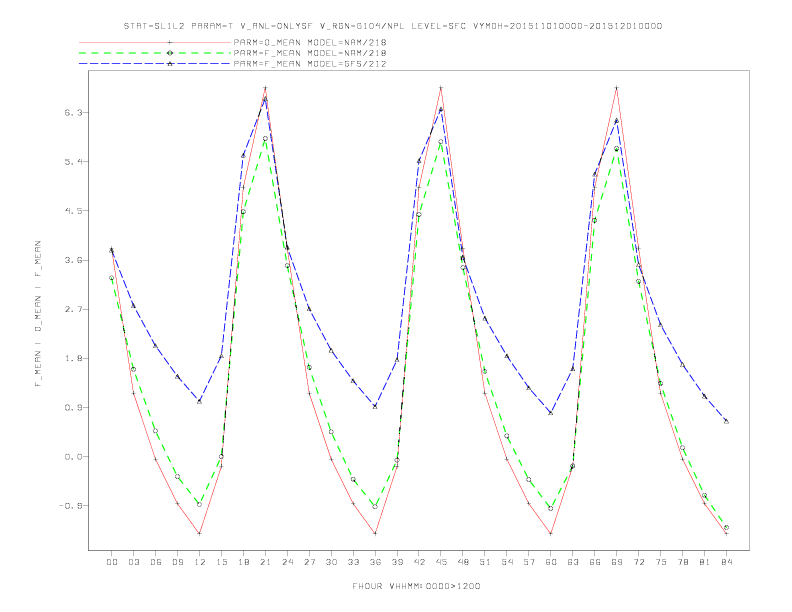Click x-axis tick label 69

click(617, 562)
